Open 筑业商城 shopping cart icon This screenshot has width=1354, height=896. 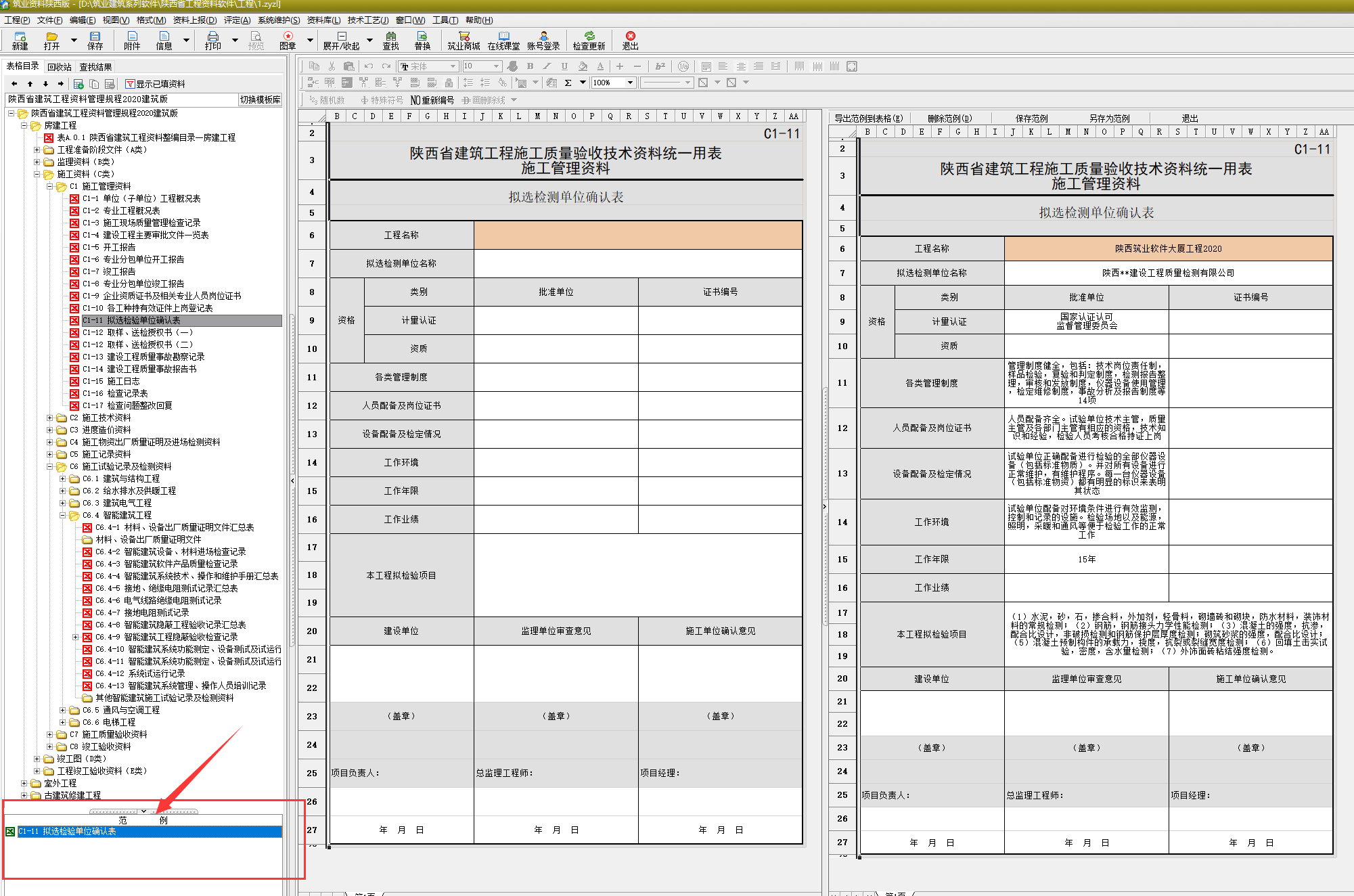click(x=464, y=39)
